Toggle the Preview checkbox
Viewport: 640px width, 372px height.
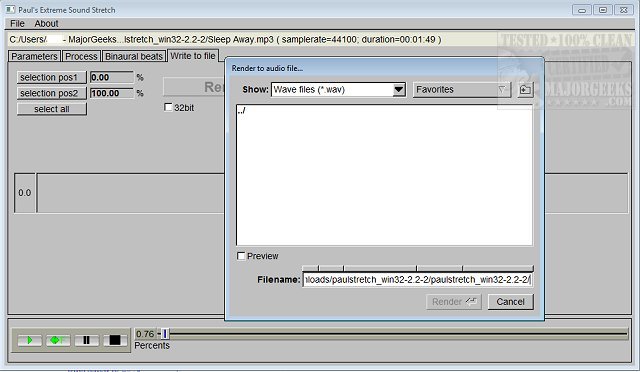pos(241,256)
